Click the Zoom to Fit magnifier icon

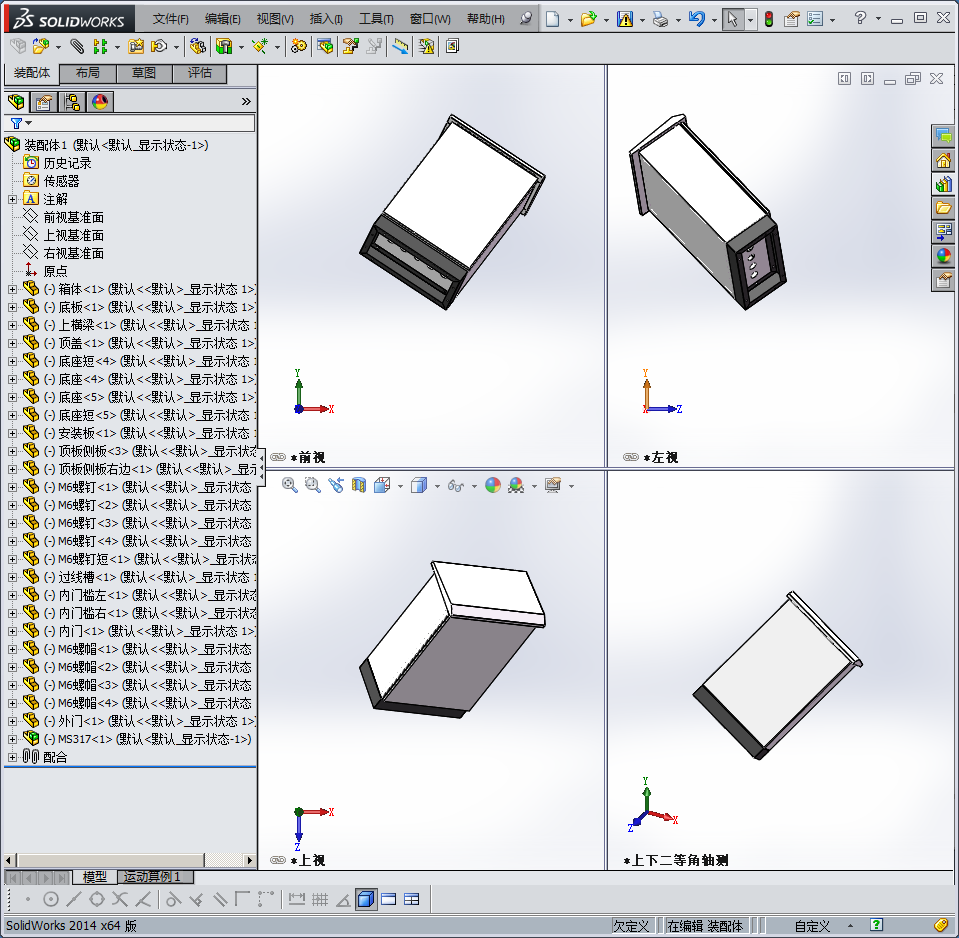[x=289, y=486]
